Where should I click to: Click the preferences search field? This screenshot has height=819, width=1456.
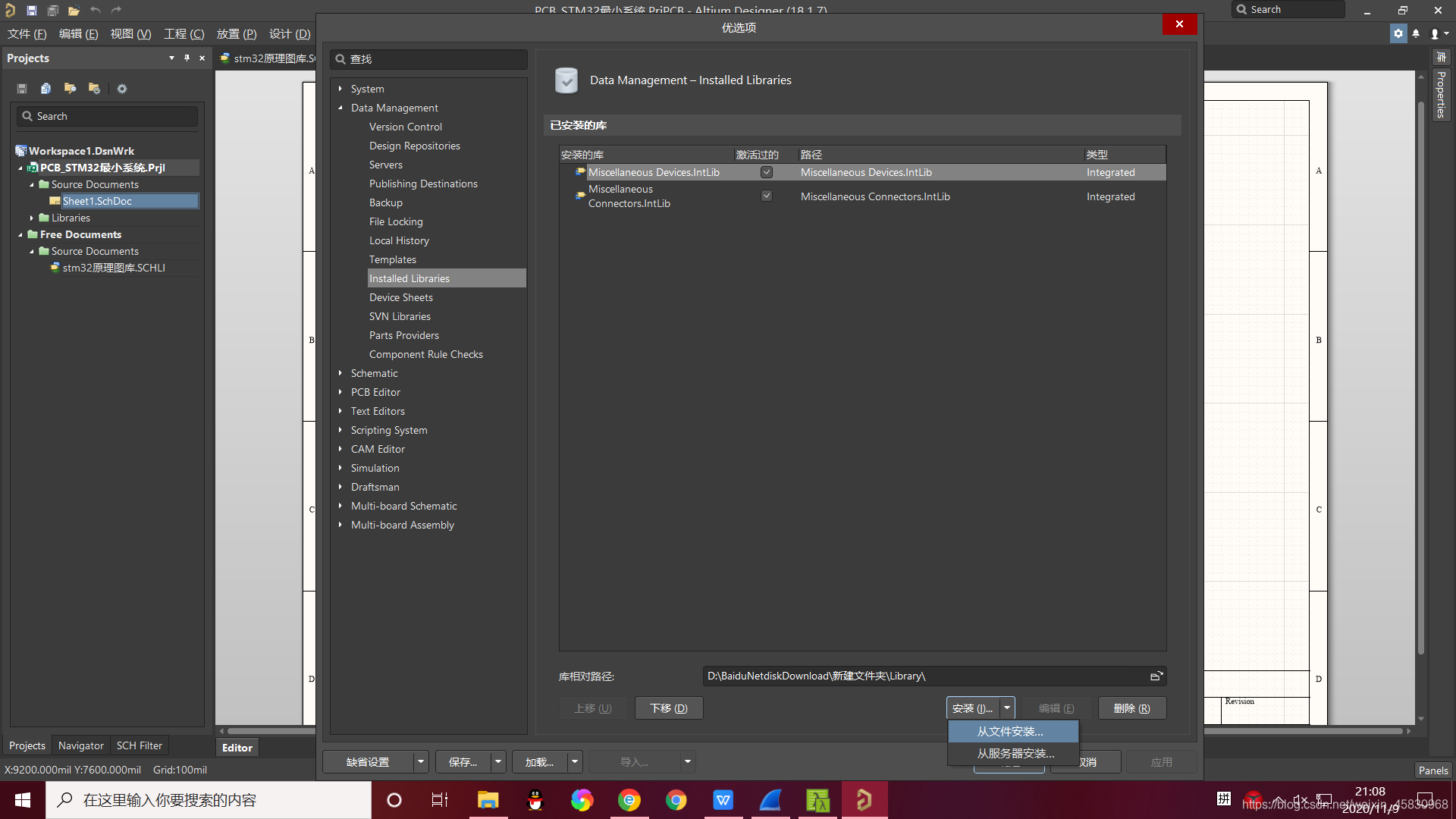[428, 59]
